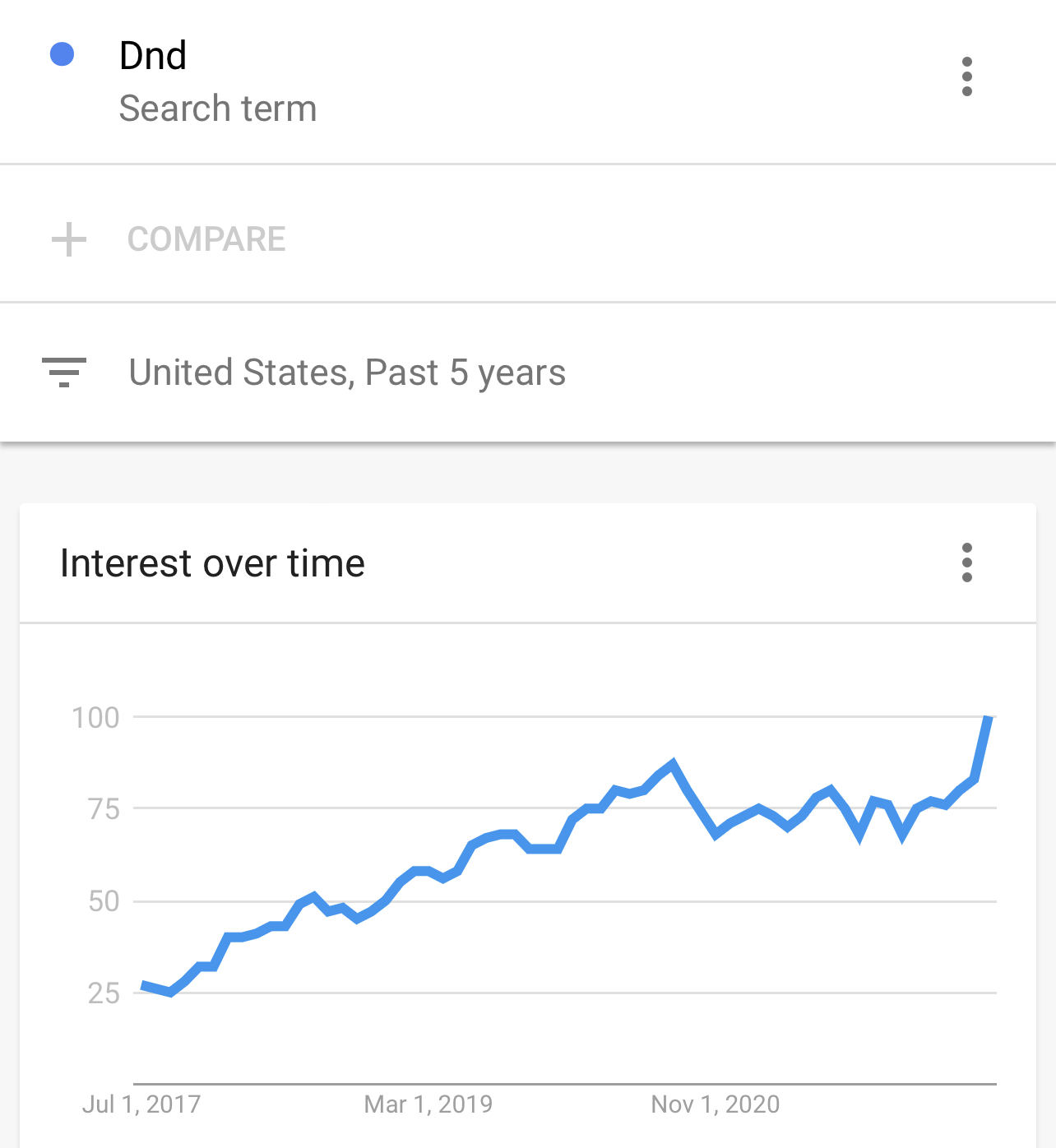Click the chart line start near Jul 2017
1056x1148 pixels.
pyautogui.click(x=144, y=985)
